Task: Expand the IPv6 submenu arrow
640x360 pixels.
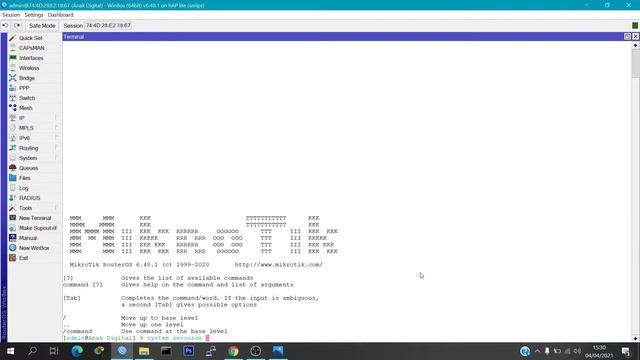Action: click(56, 138)
